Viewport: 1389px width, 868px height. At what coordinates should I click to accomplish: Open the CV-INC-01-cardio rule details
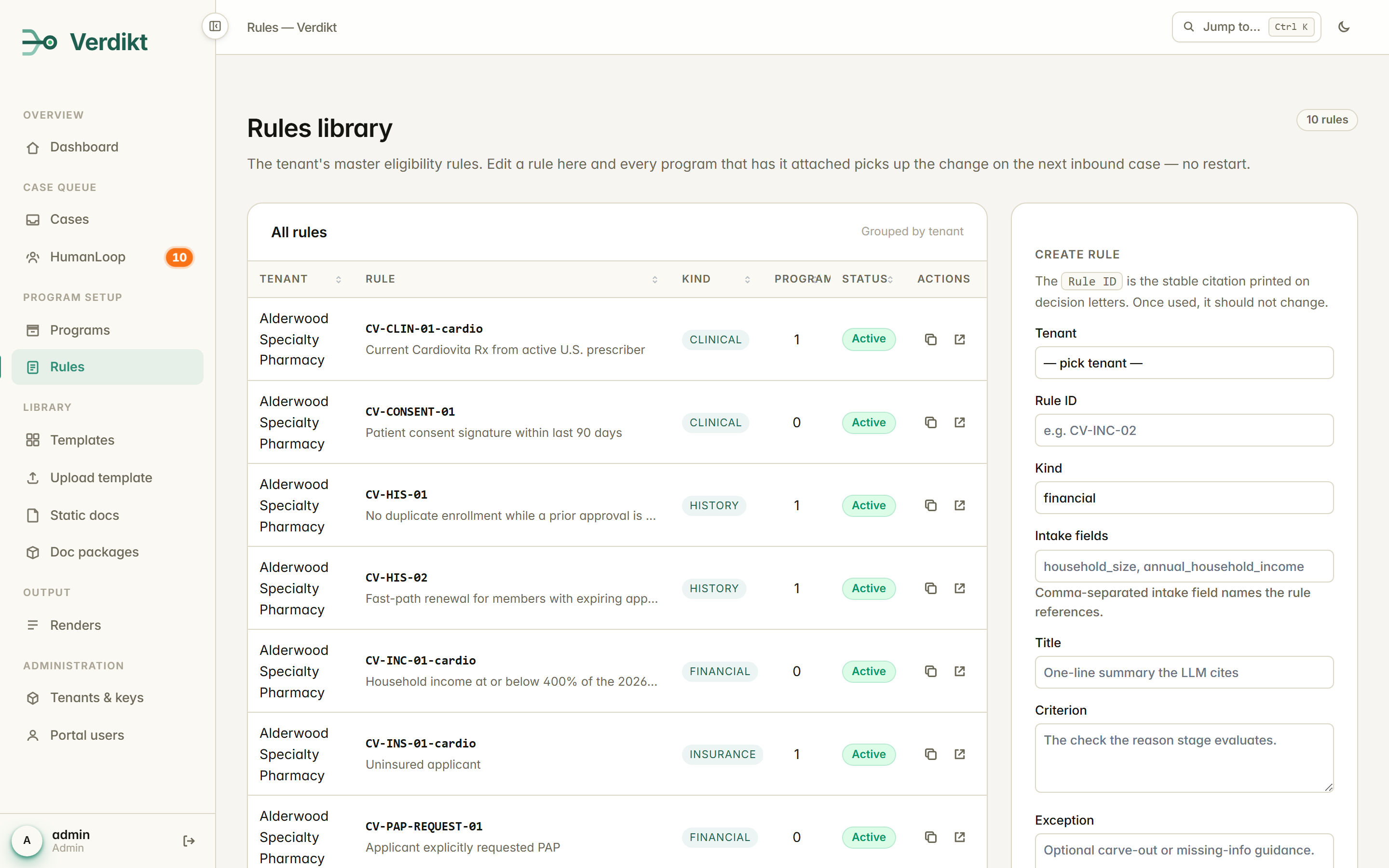960,671
